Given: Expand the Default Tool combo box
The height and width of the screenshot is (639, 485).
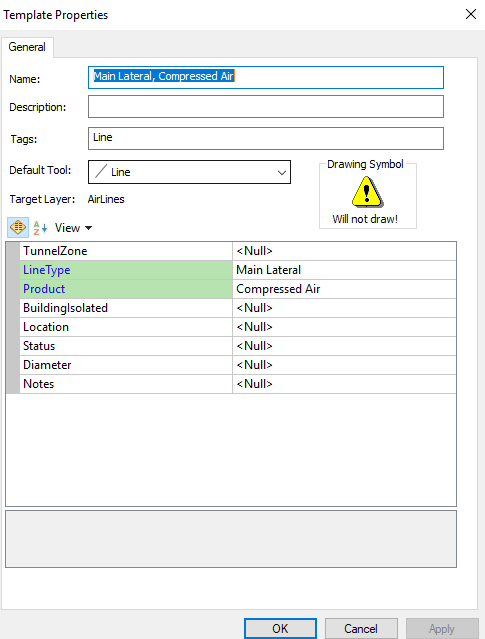Looking at the screenshot, I should (190, 172).
